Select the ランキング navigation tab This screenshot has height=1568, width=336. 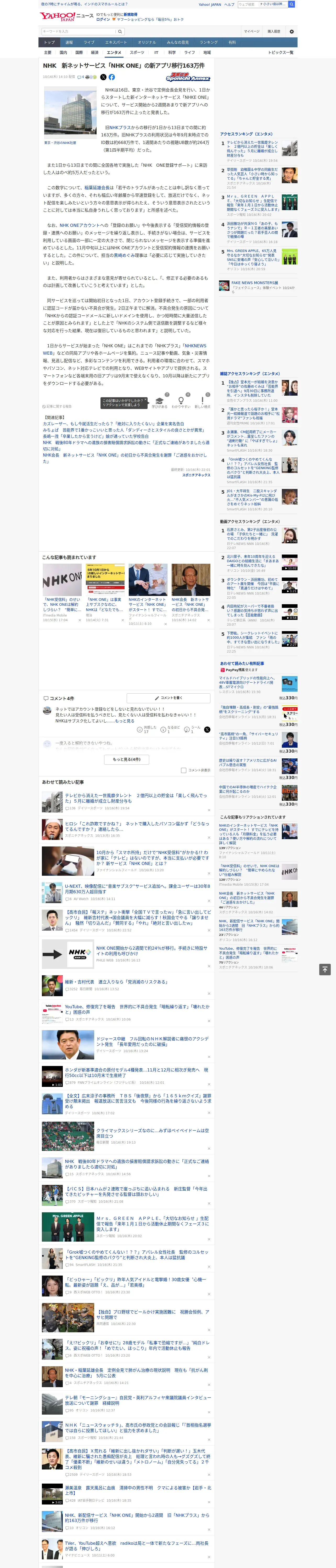(x=209, y=43)
